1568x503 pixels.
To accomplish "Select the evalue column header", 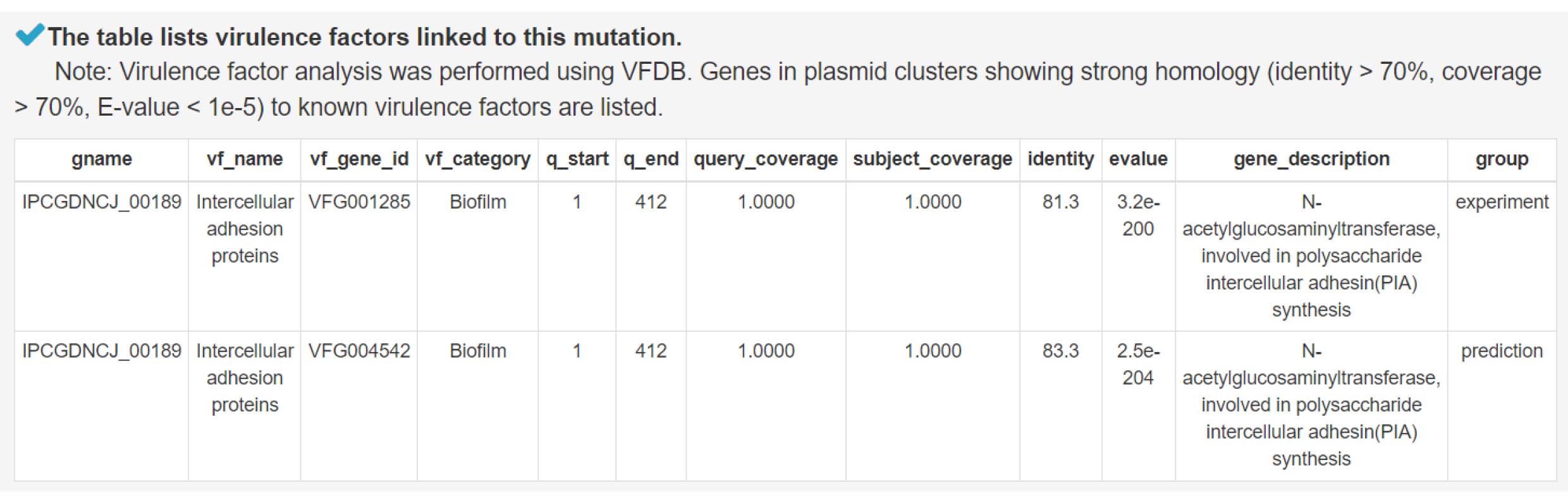I will pyautogui.click(x=1138, y=159).
